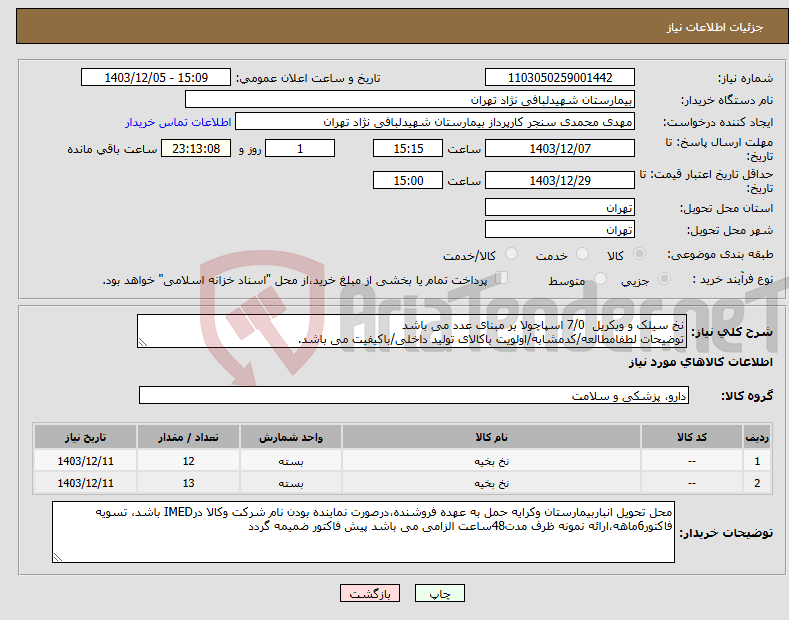Click the resize handle of description textarea
The image size is (789, 620).
[143, 343]
